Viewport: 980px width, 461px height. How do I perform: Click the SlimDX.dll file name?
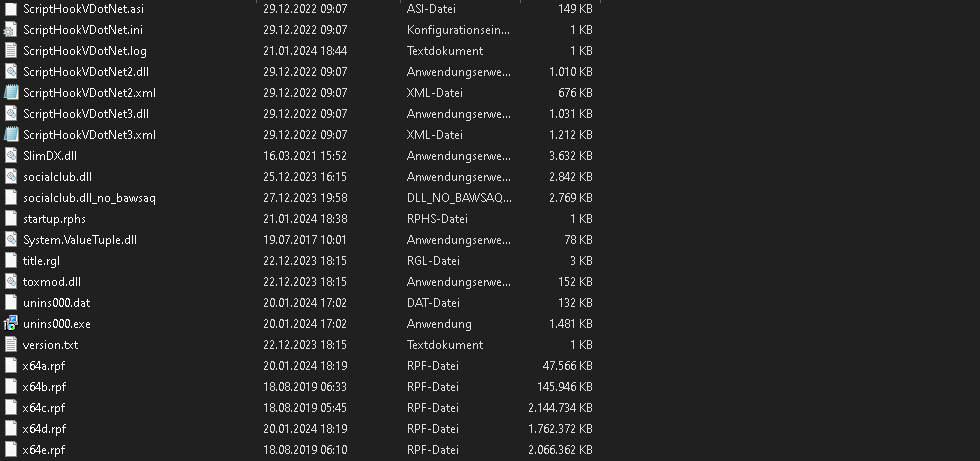(49, 155)
